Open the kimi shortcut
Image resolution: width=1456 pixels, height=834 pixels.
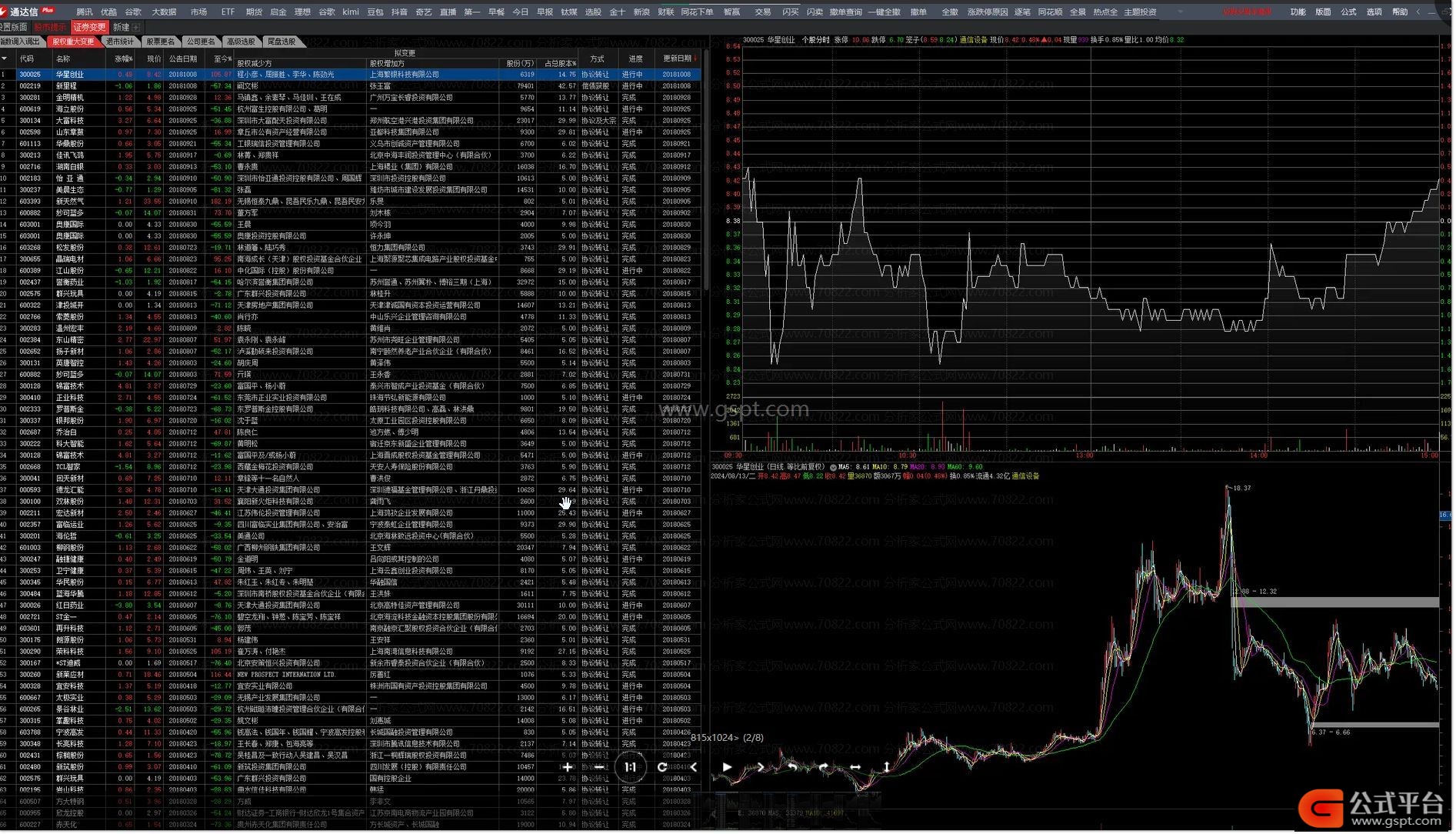click(351, 12)
